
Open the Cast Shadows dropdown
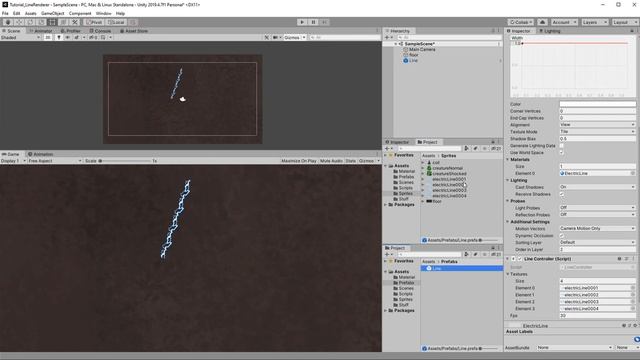click(x=597, y=187)
